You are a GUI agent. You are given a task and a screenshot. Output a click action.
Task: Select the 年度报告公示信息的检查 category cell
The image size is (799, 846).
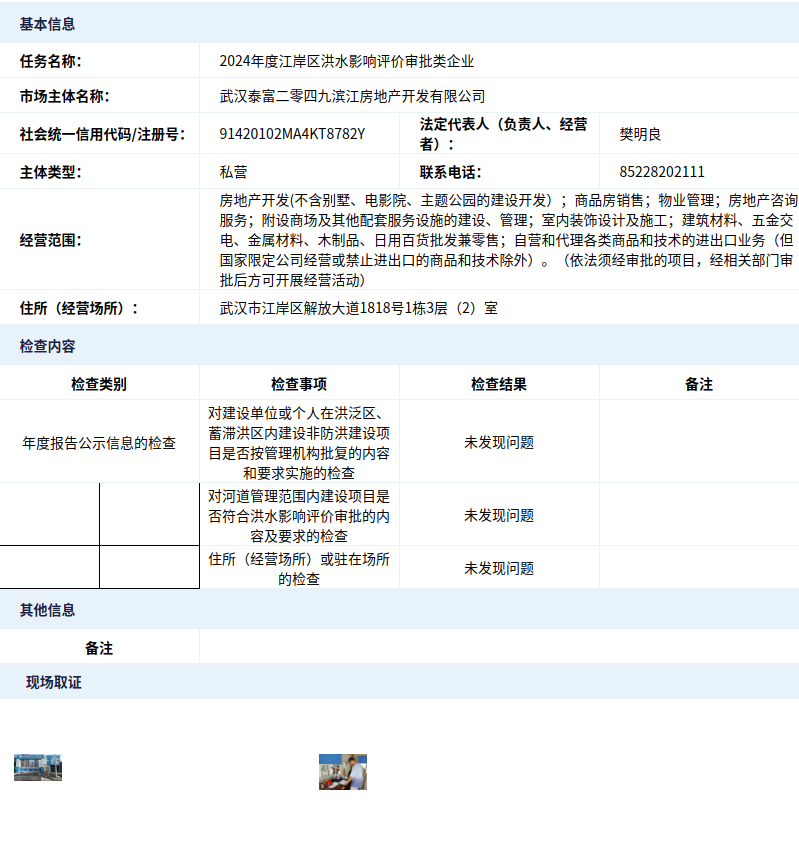[x=99, y=442]
